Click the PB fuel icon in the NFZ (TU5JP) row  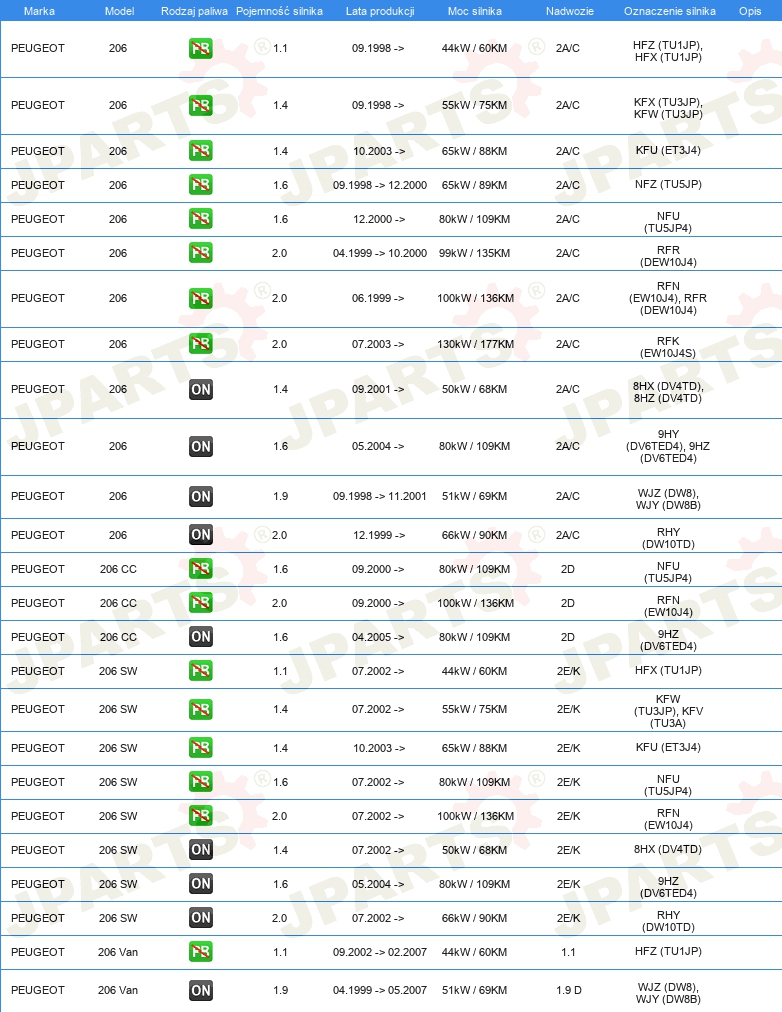click(x=201, y=185)
